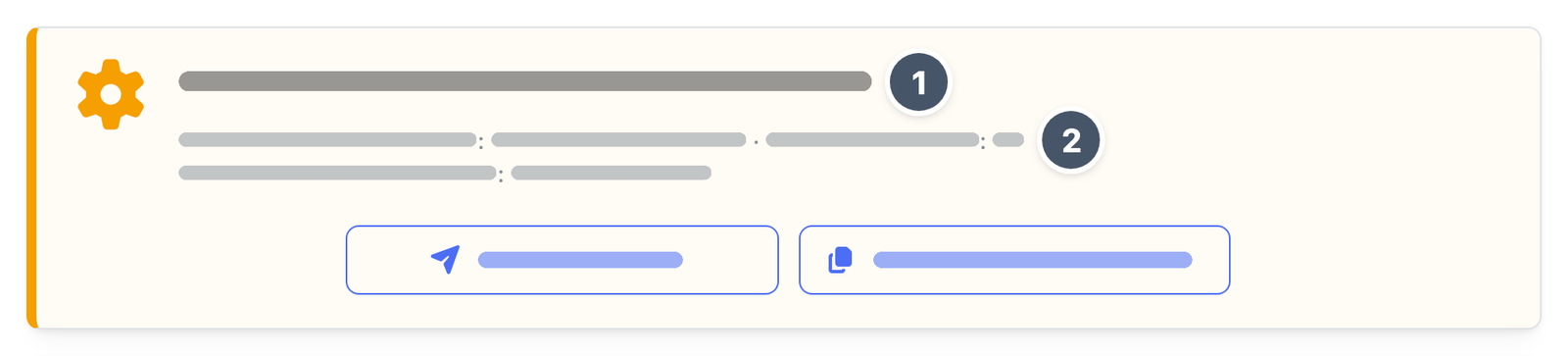Click the dot separator between middle segments
Image resolution: width=1568 pixels, height=356 pixels.
click(756, 142)
